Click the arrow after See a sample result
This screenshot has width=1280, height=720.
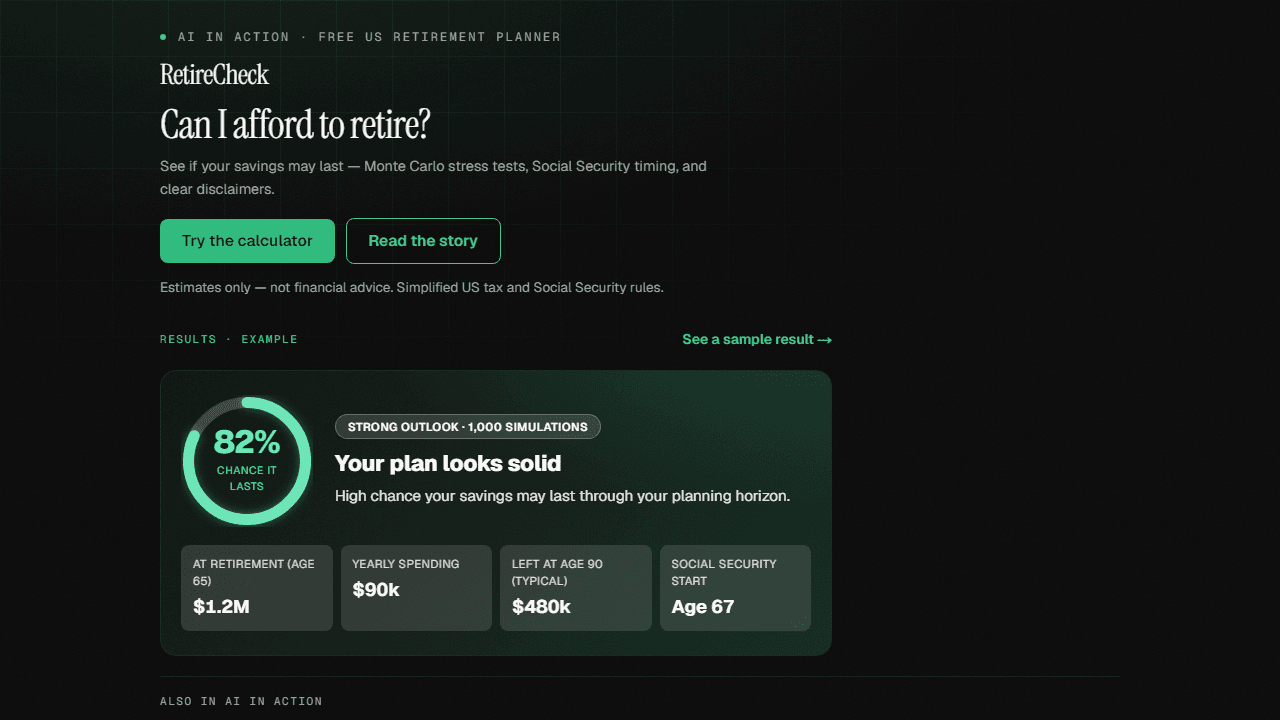pyautogui.click(x=825, y=340)
